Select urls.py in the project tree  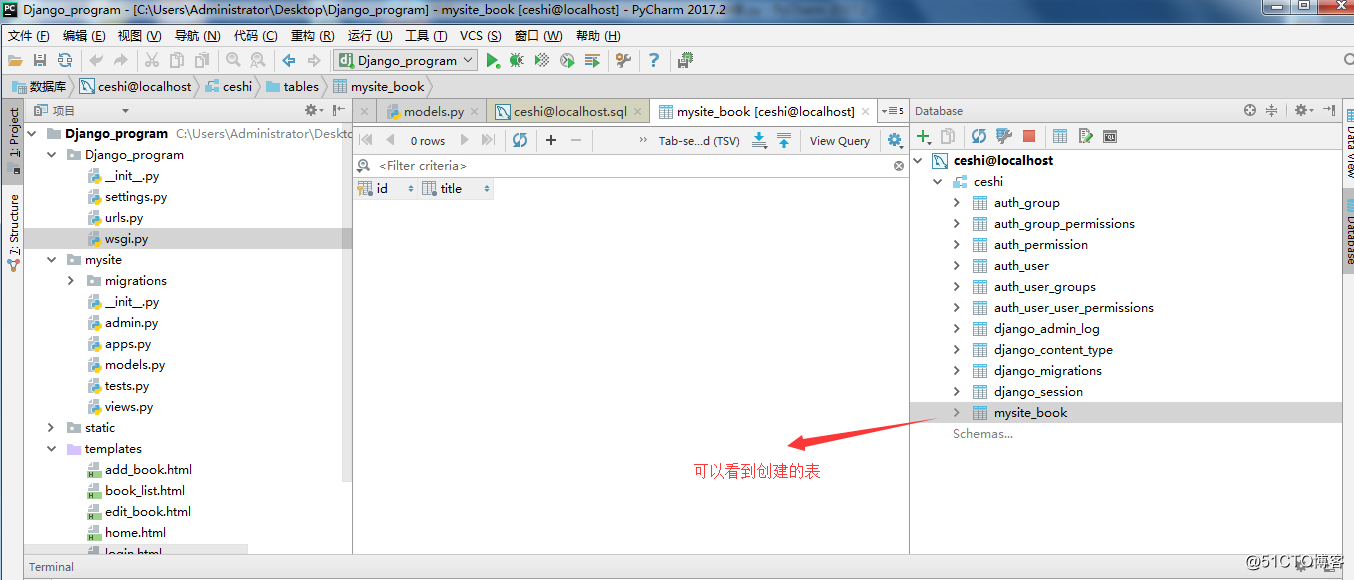[x=124, y=218]
